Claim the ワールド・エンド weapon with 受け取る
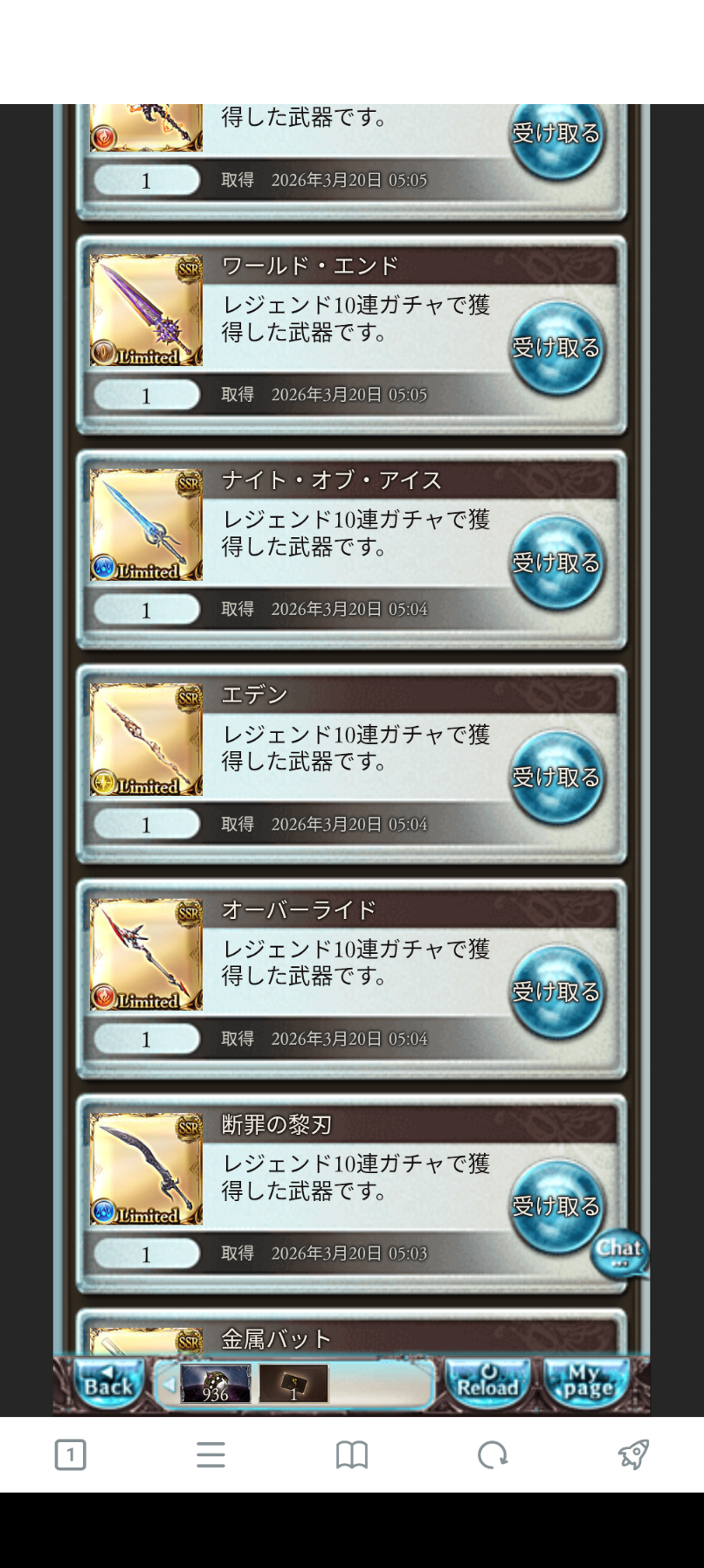704x1568 pixels. click(556, 349)
